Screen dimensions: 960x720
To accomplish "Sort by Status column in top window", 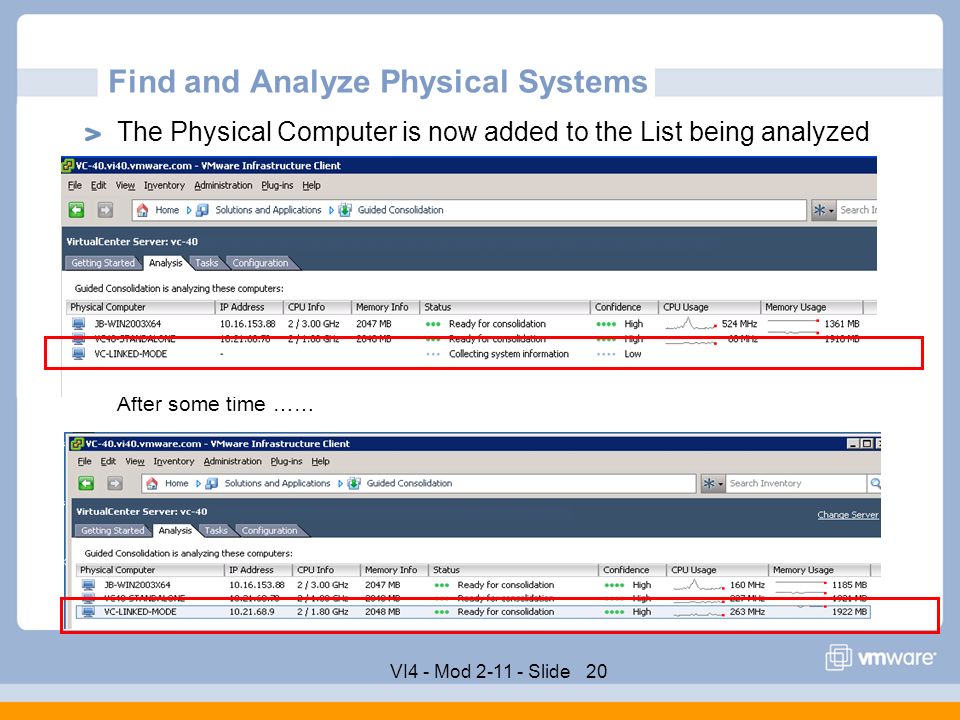I will [x=505, y=307].
